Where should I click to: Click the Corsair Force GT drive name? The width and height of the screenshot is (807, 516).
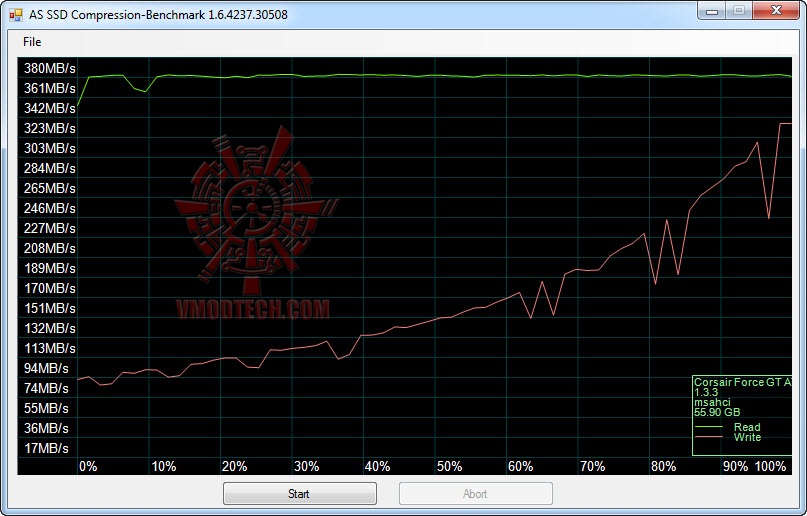[x=742, y=382]
